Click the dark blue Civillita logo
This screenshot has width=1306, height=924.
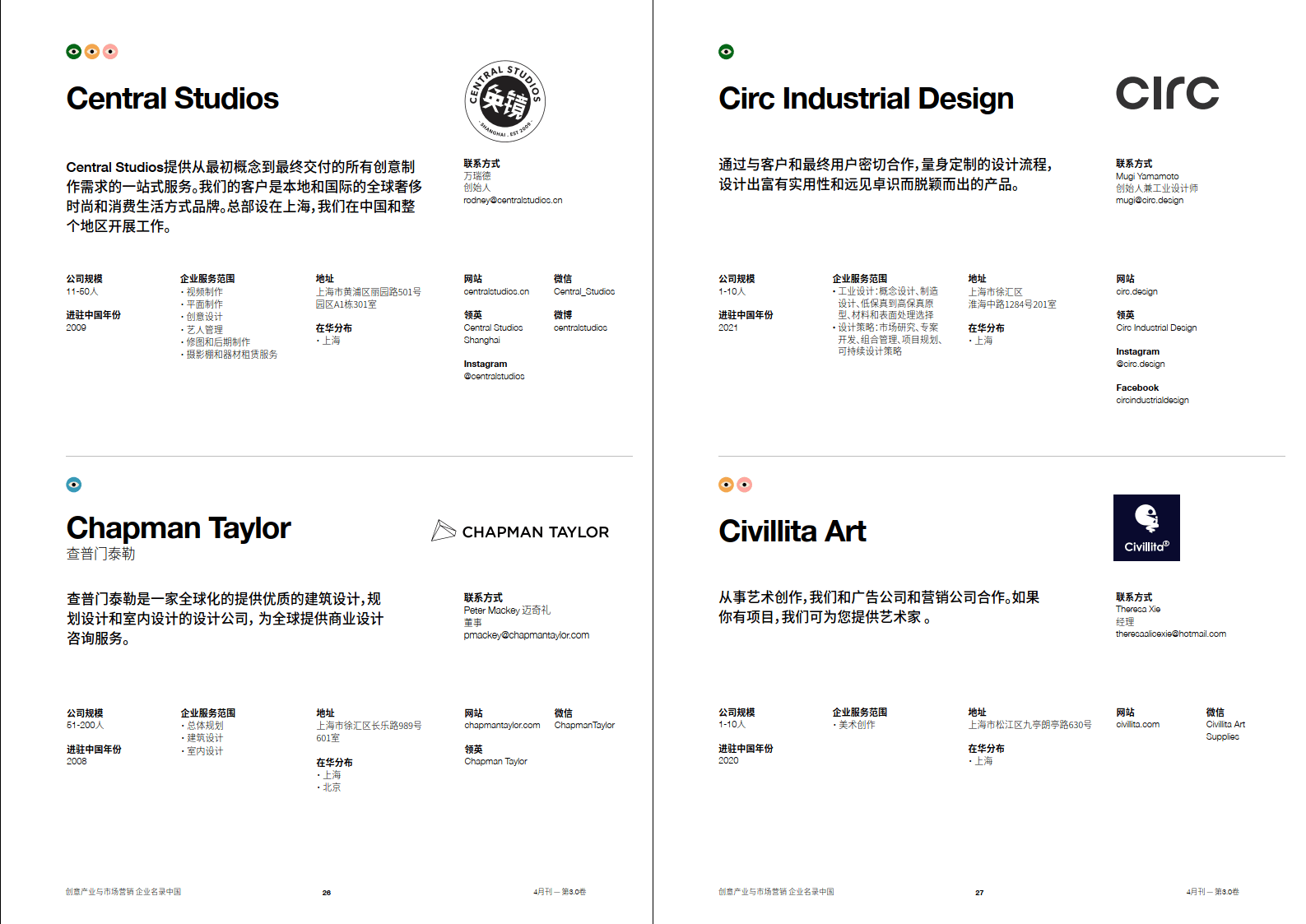click(x=1146, y=527)
